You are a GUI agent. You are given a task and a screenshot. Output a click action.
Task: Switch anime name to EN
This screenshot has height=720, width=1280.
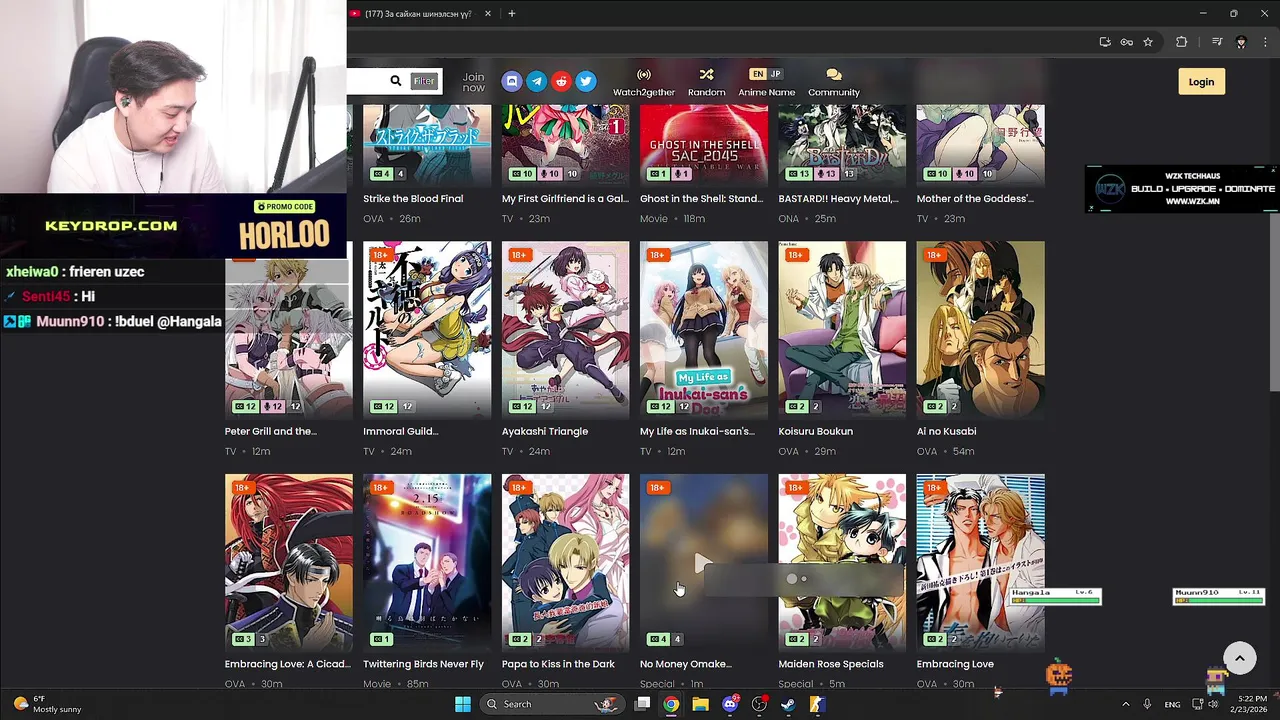pos(758,74)
